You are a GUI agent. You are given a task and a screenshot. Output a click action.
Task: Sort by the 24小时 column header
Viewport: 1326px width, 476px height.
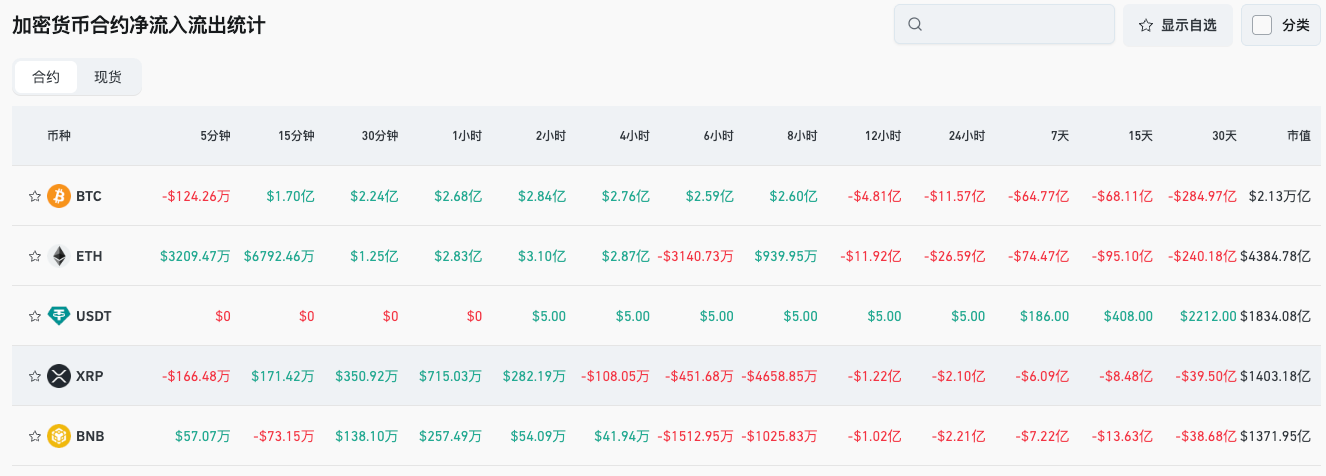coord(966,135)
